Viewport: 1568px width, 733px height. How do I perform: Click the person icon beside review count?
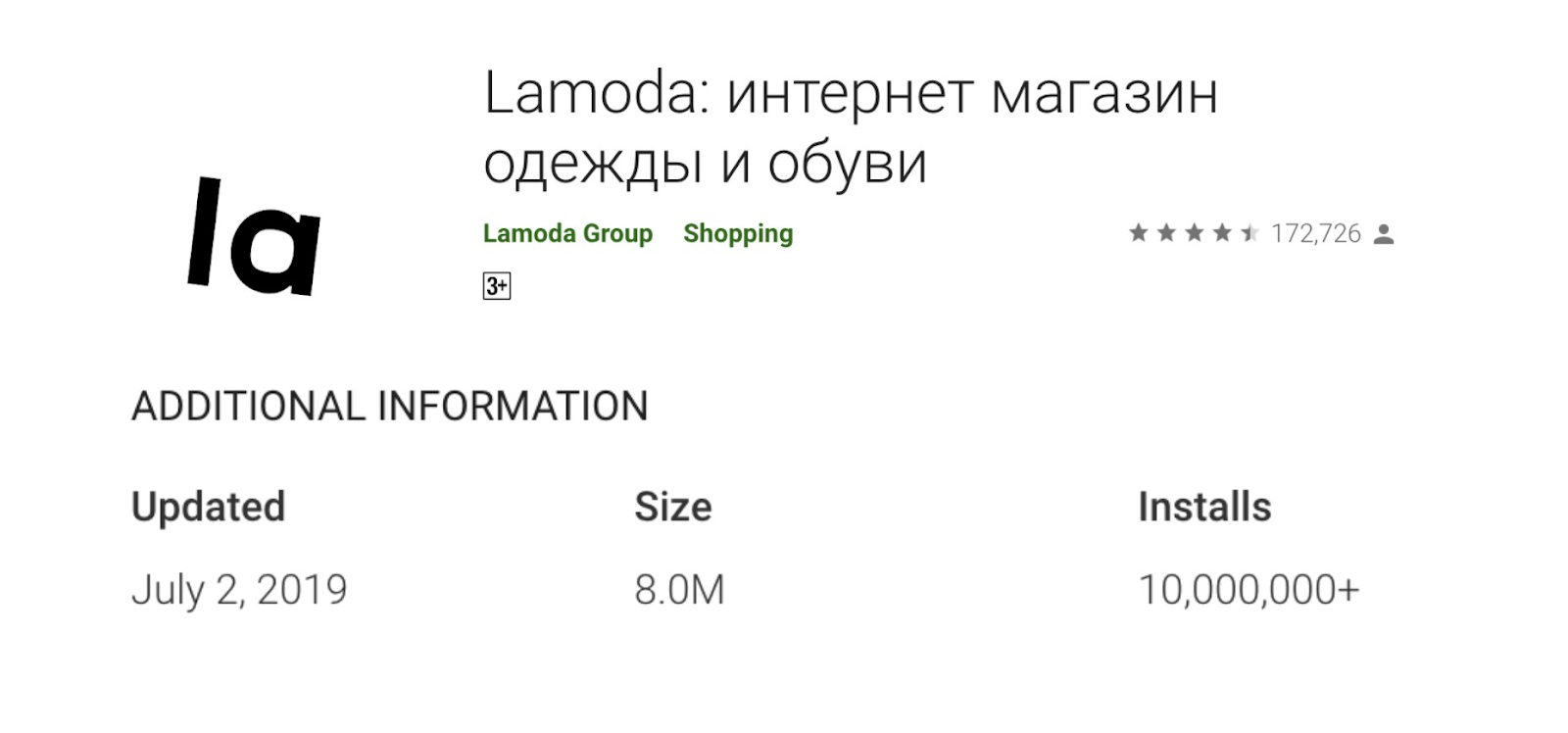[1384, 234]
